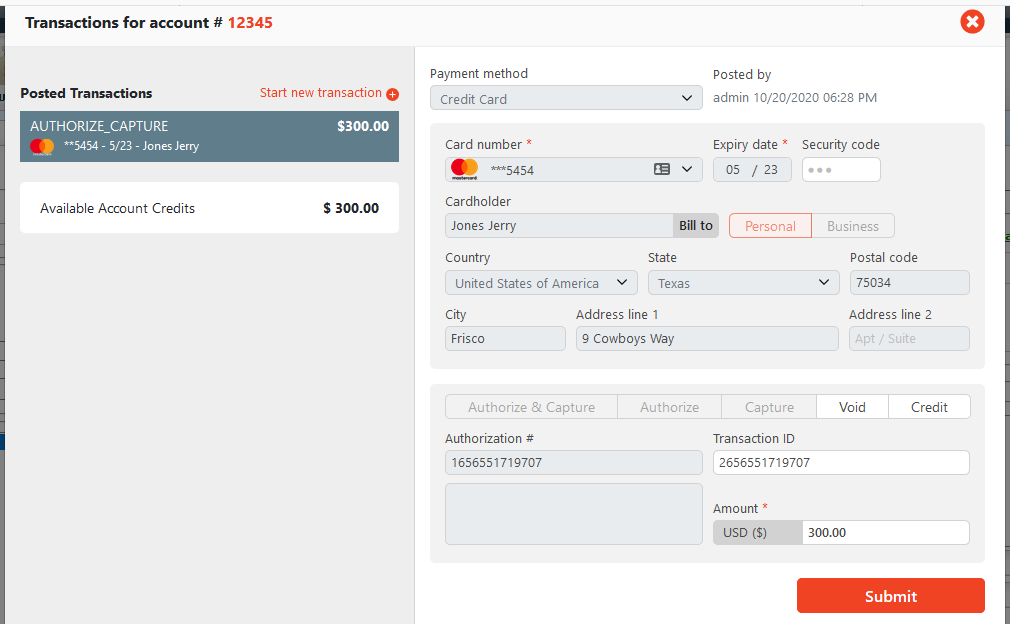The height and width of the screenshot is (624, 1010).
Task: Click the Security code field
Action: pos(840,170)
